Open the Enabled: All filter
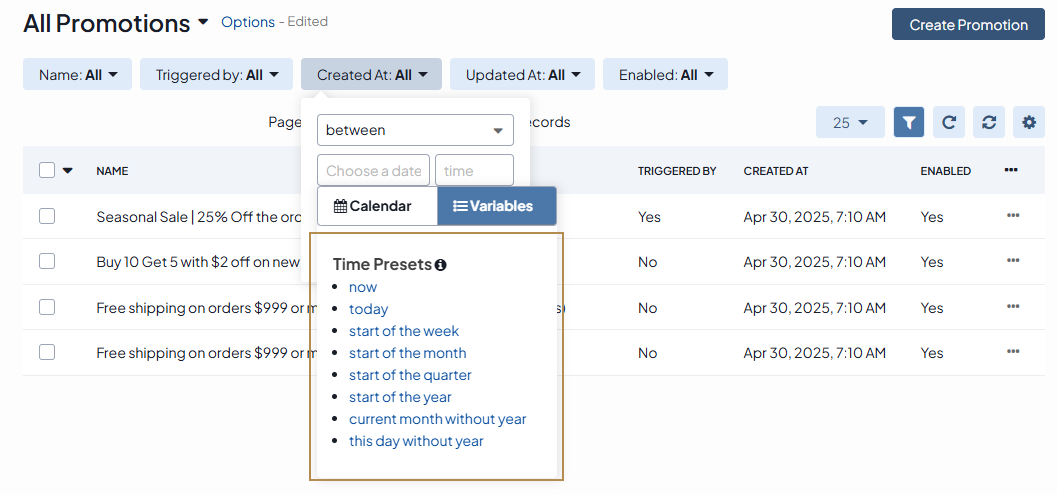The width and height of the screenshot is (1057, 495). click(x=665, y=74)
